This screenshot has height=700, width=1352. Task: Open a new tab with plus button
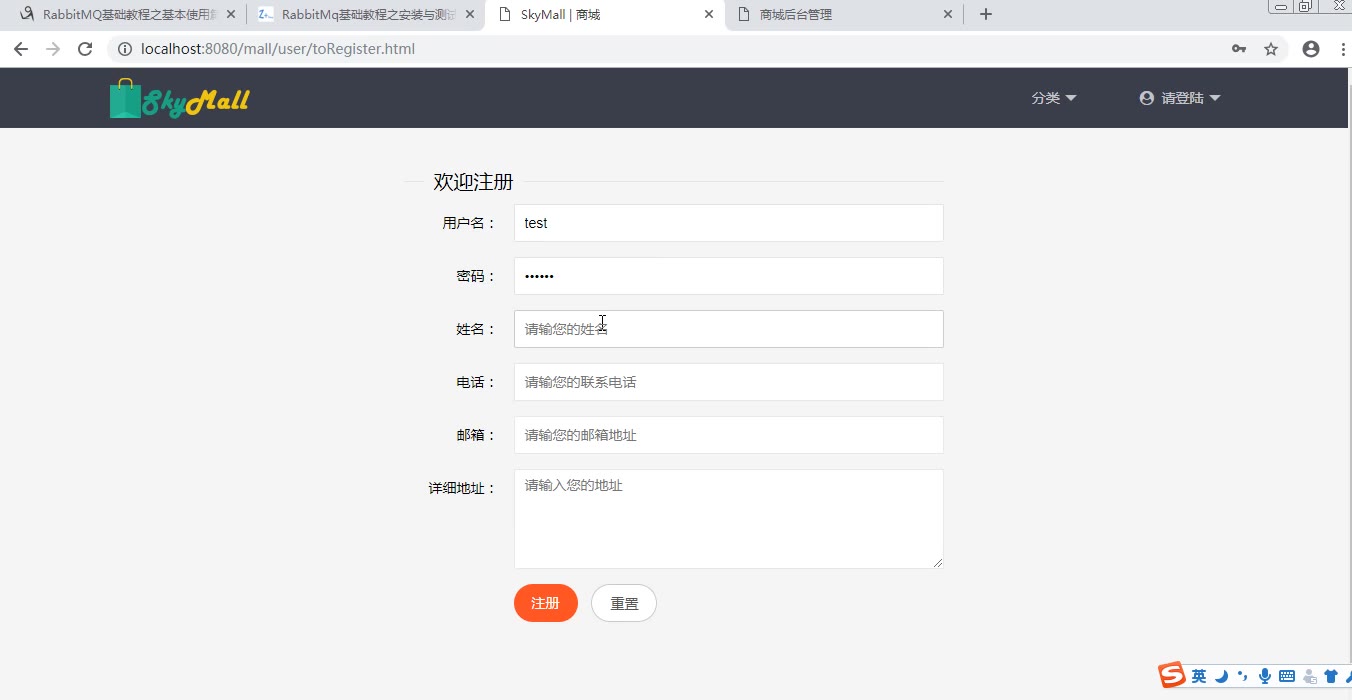tap(986, 14)
